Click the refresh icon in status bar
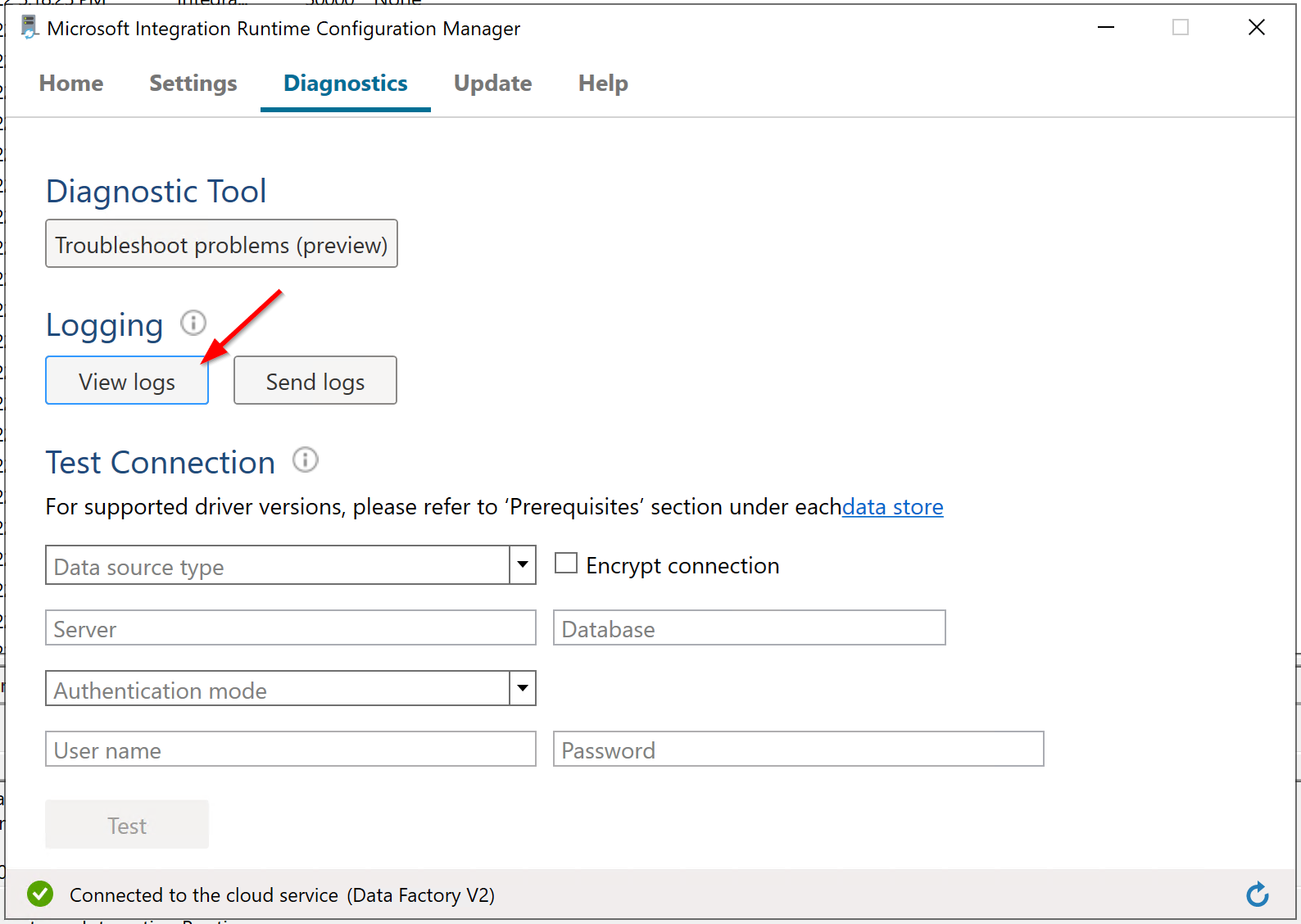The width and height of the screenshot is (1301, 924). click(1258, 895)
